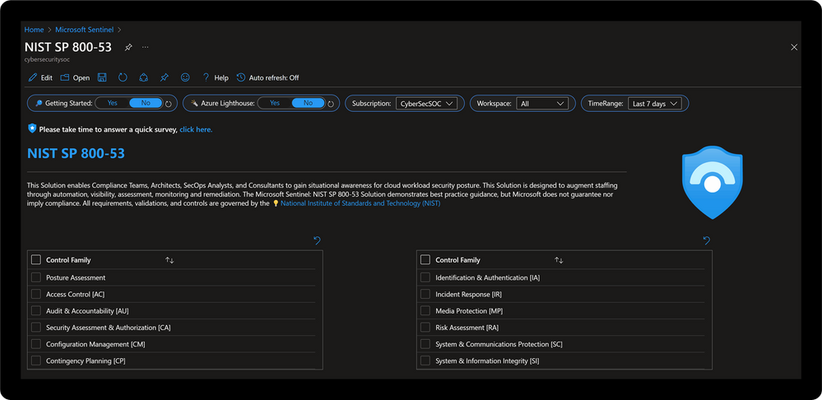Select Risk Assessment [RA] row text

(467, 328)
